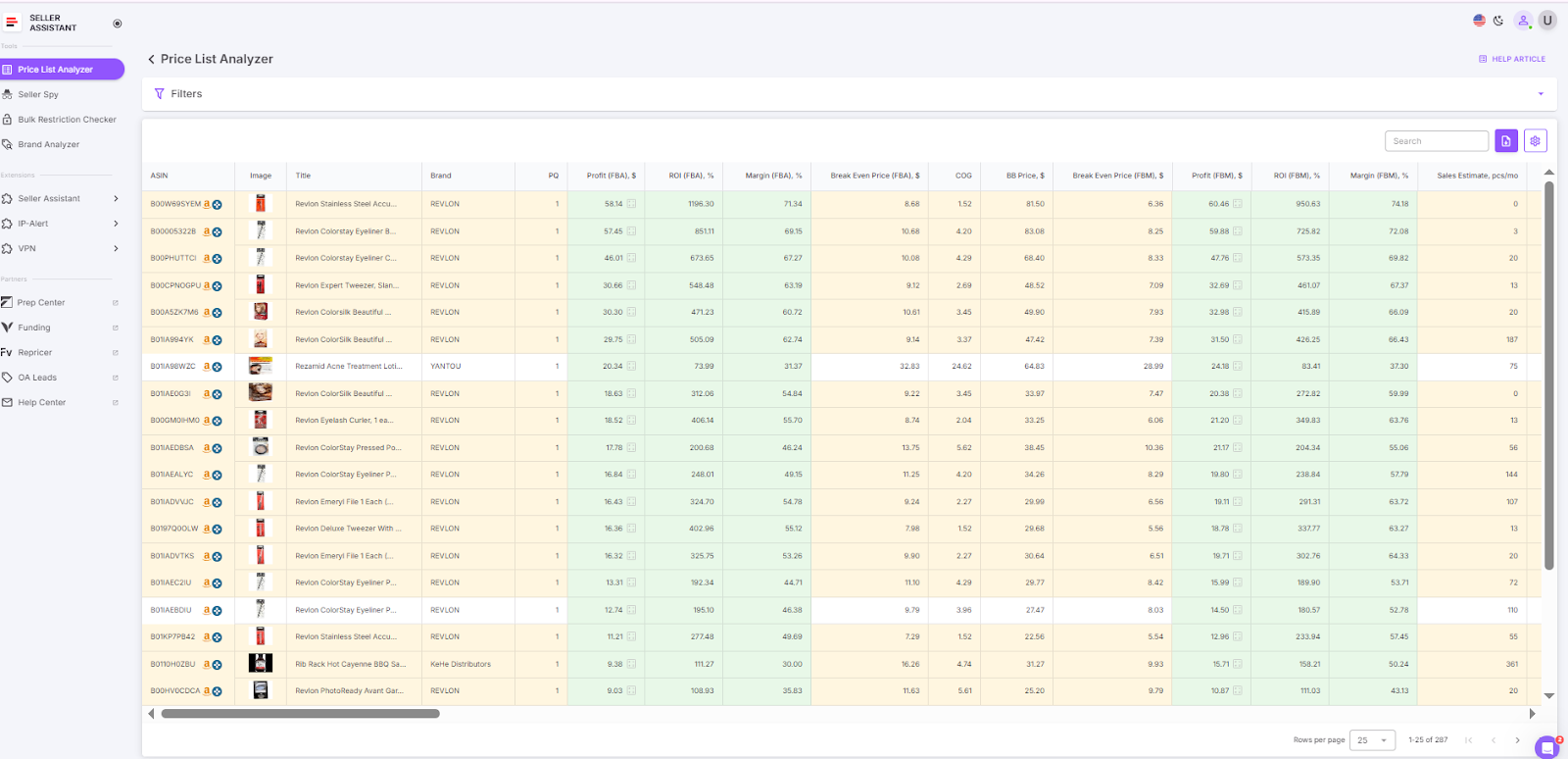Click the horizontal table scrollbar

click(300, 714)
